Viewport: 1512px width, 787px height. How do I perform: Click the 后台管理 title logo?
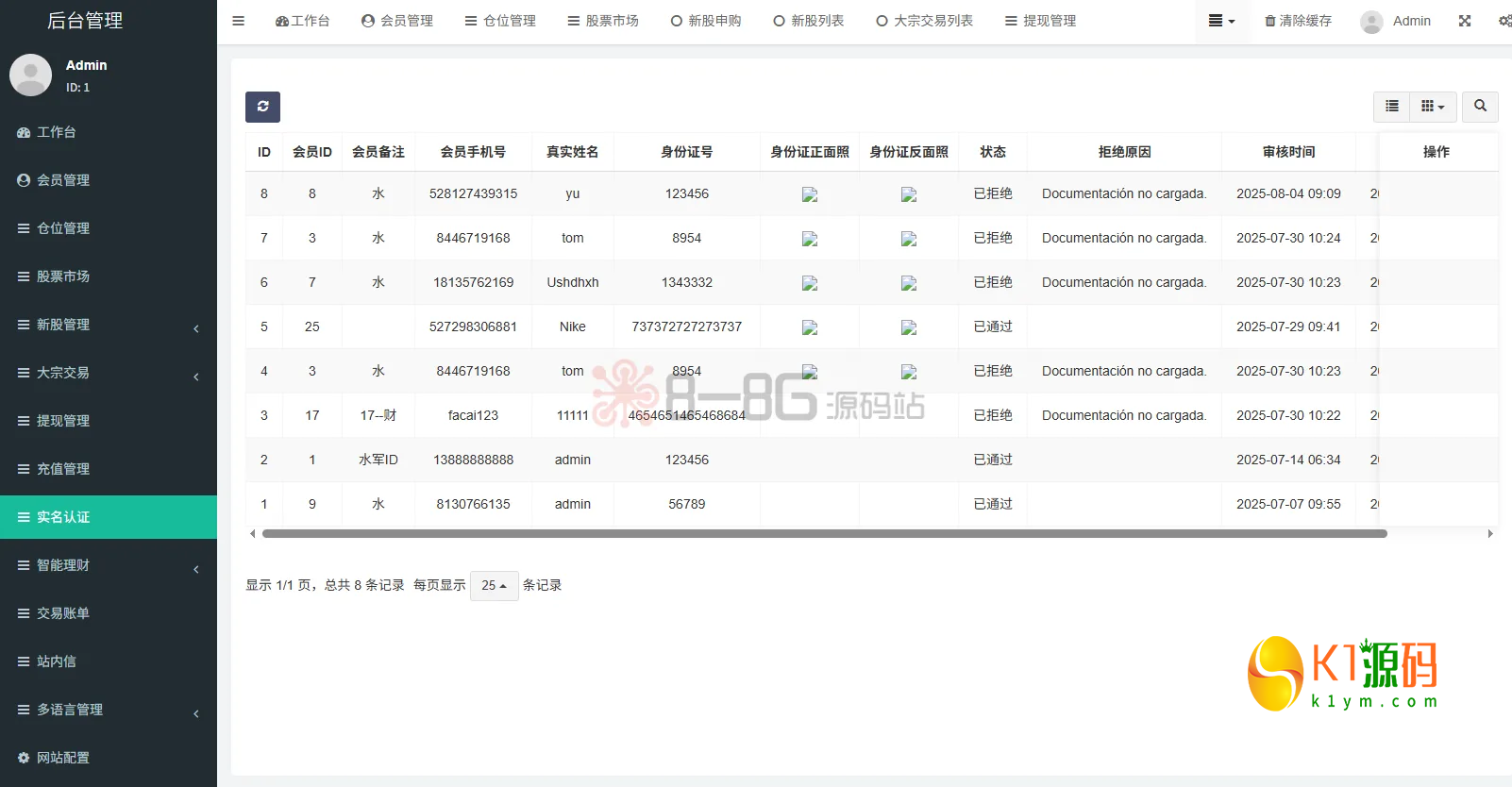(x=85, y=21)
